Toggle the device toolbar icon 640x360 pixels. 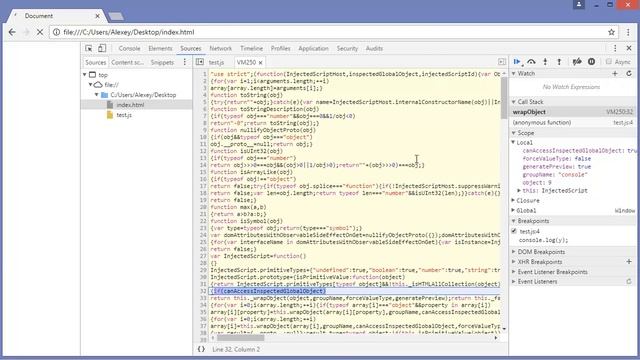(x=102, y=48)
